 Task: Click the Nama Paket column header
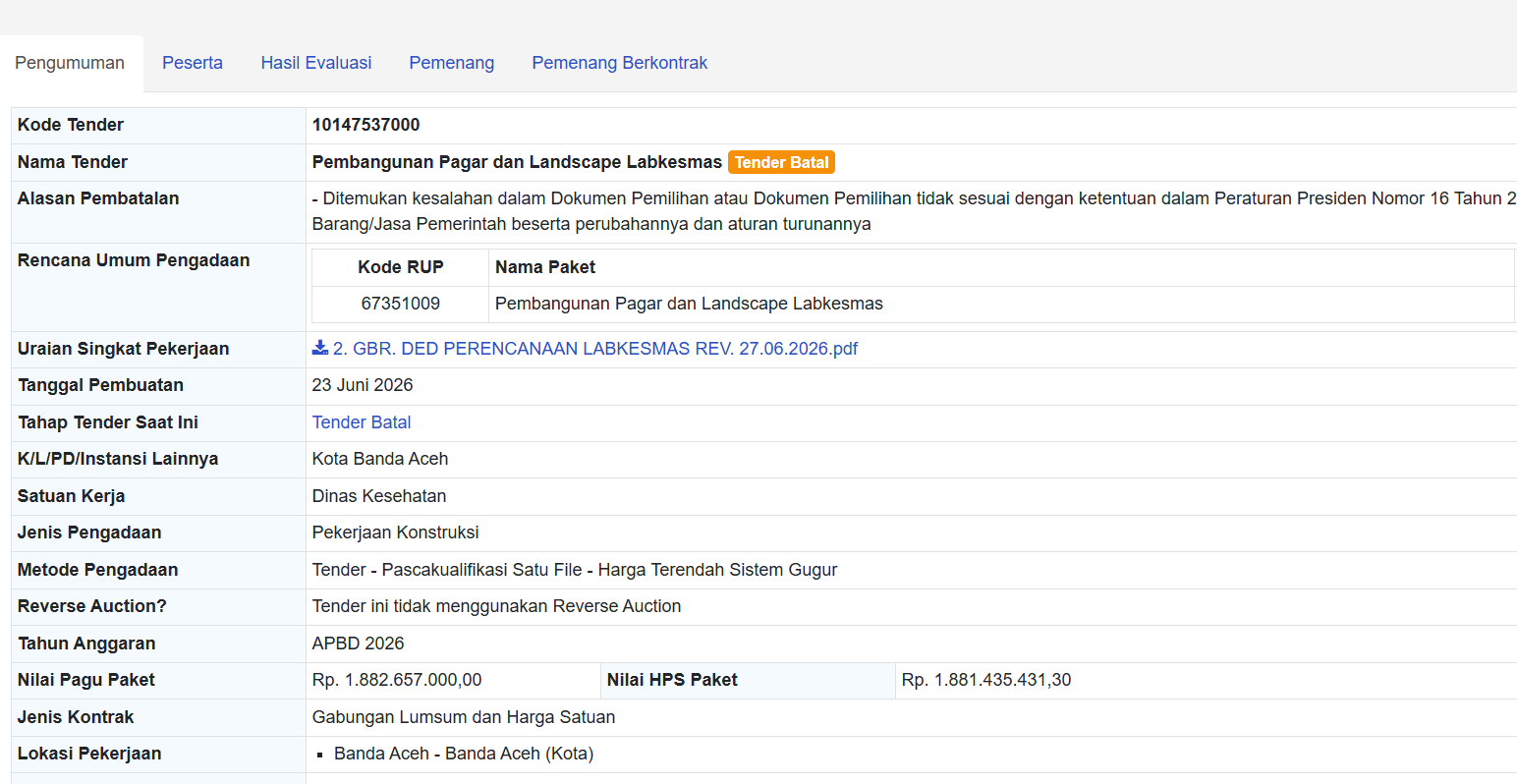tap(545, 267)
